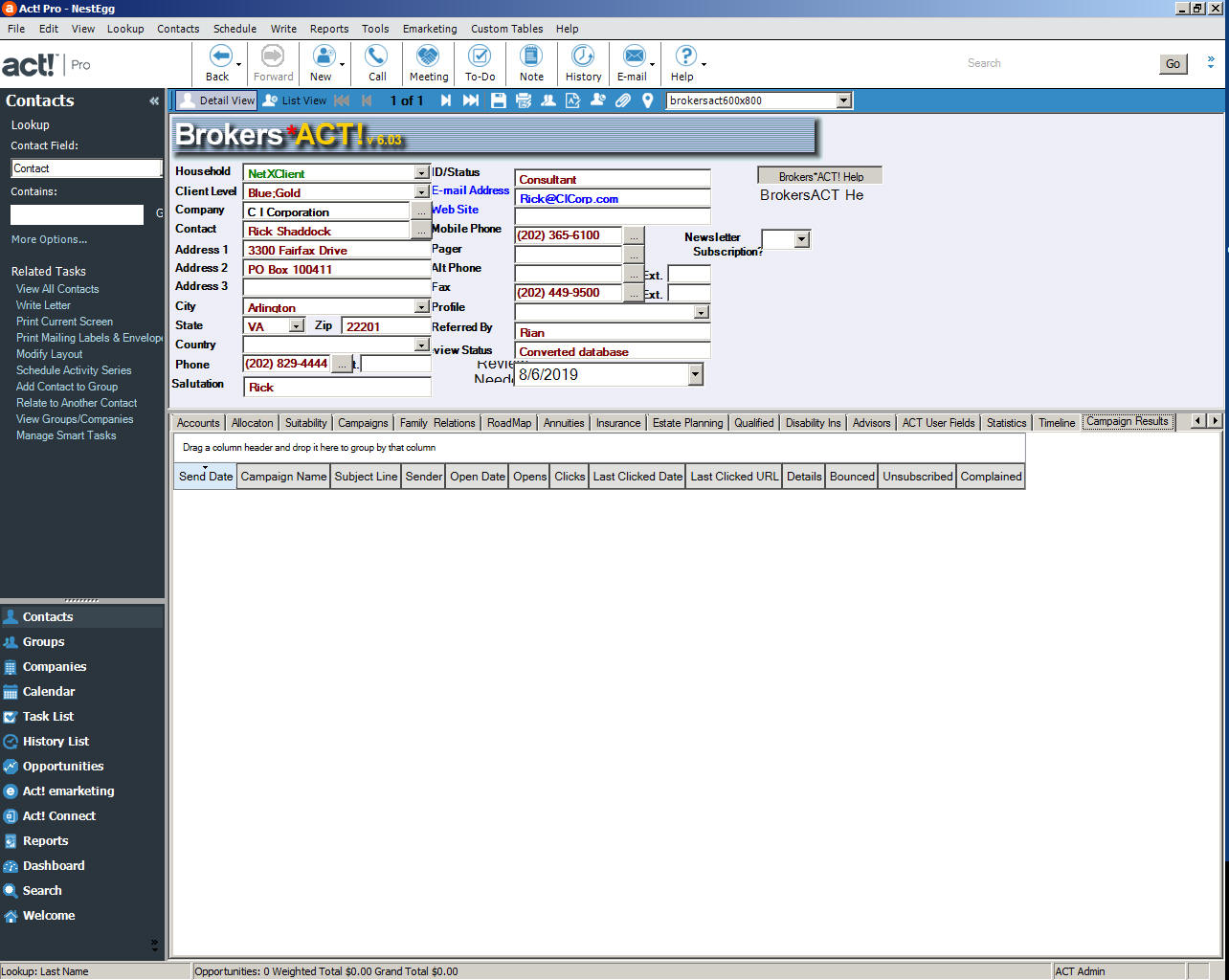Click the Company field ellipsis button
1229x980 pixels.
(x=421, y=212)
